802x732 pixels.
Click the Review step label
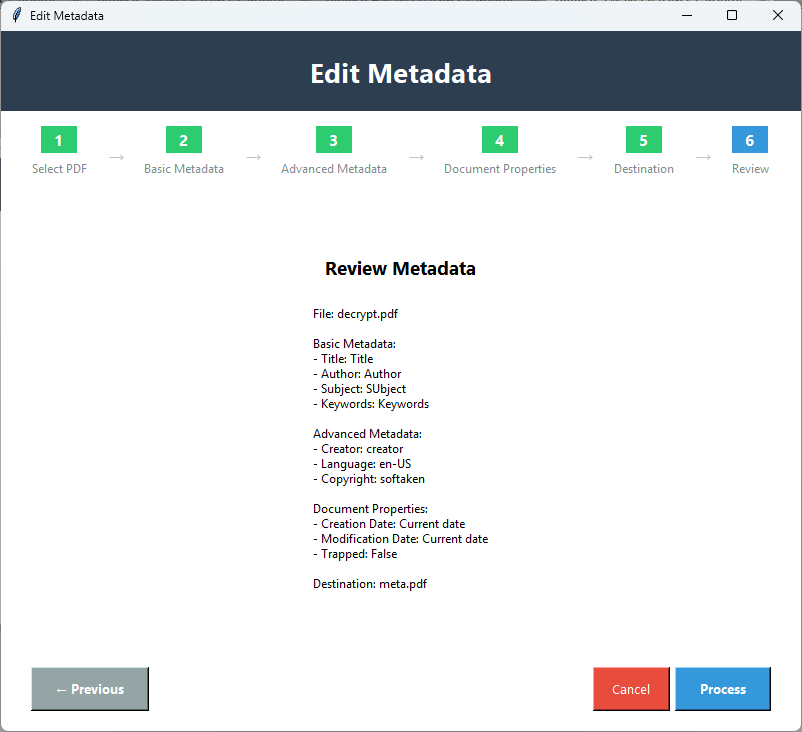pyautogui.click(x=750, y=169)
